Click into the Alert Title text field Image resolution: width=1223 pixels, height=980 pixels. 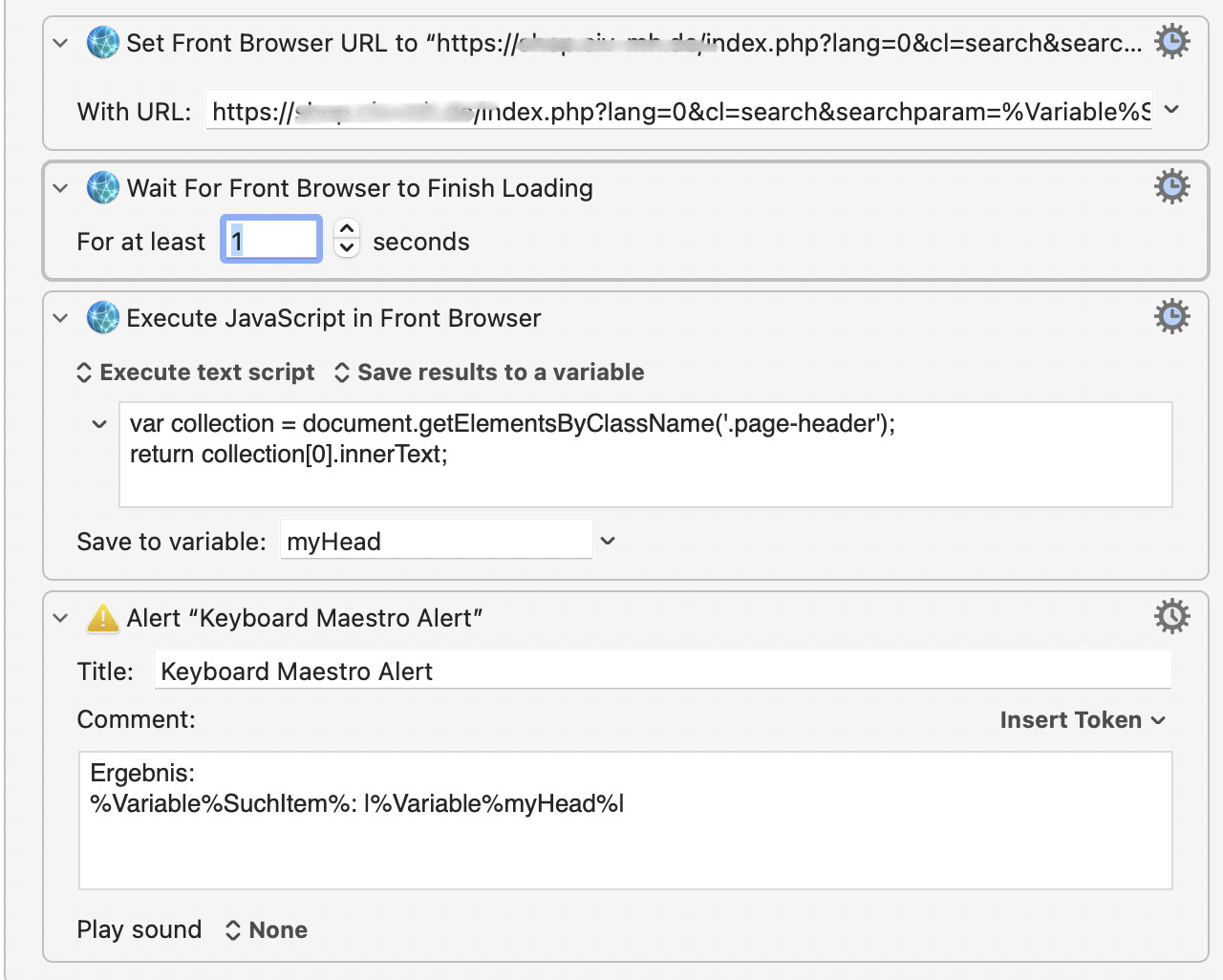[662, 671]
